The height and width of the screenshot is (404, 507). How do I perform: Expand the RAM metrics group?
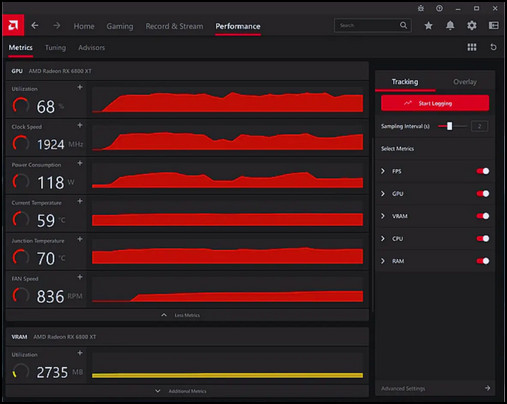(383, 261)
